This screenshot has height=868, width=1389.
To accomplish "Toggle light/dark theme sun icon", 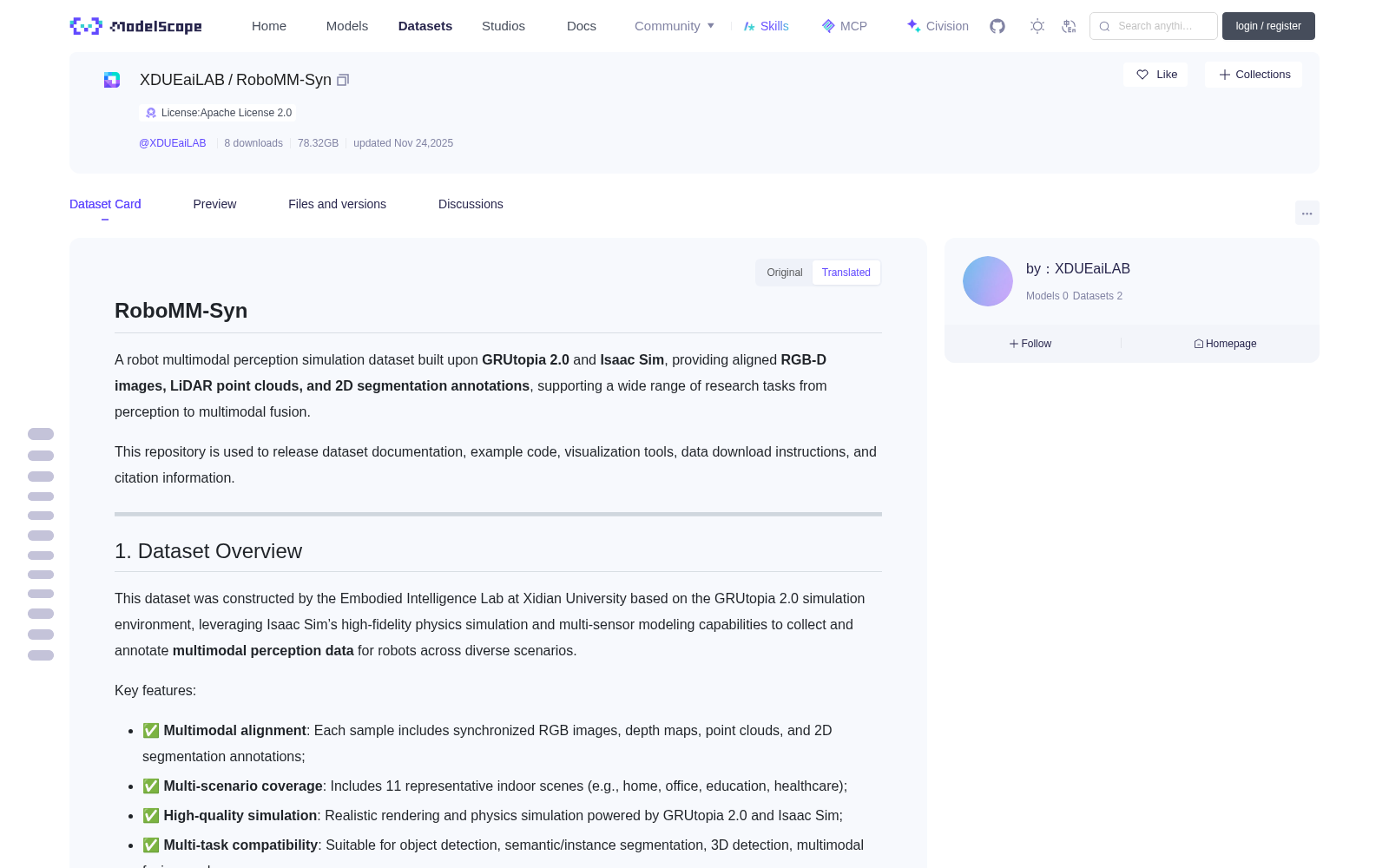I will click(x=1037, y=26).
